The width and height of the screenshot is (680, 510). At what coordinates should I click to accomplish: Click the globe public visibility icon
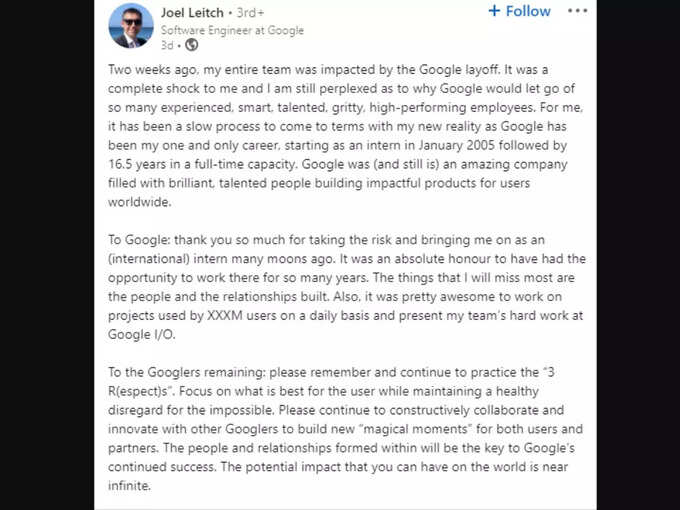pyautogui.click(x=192, y=45)
